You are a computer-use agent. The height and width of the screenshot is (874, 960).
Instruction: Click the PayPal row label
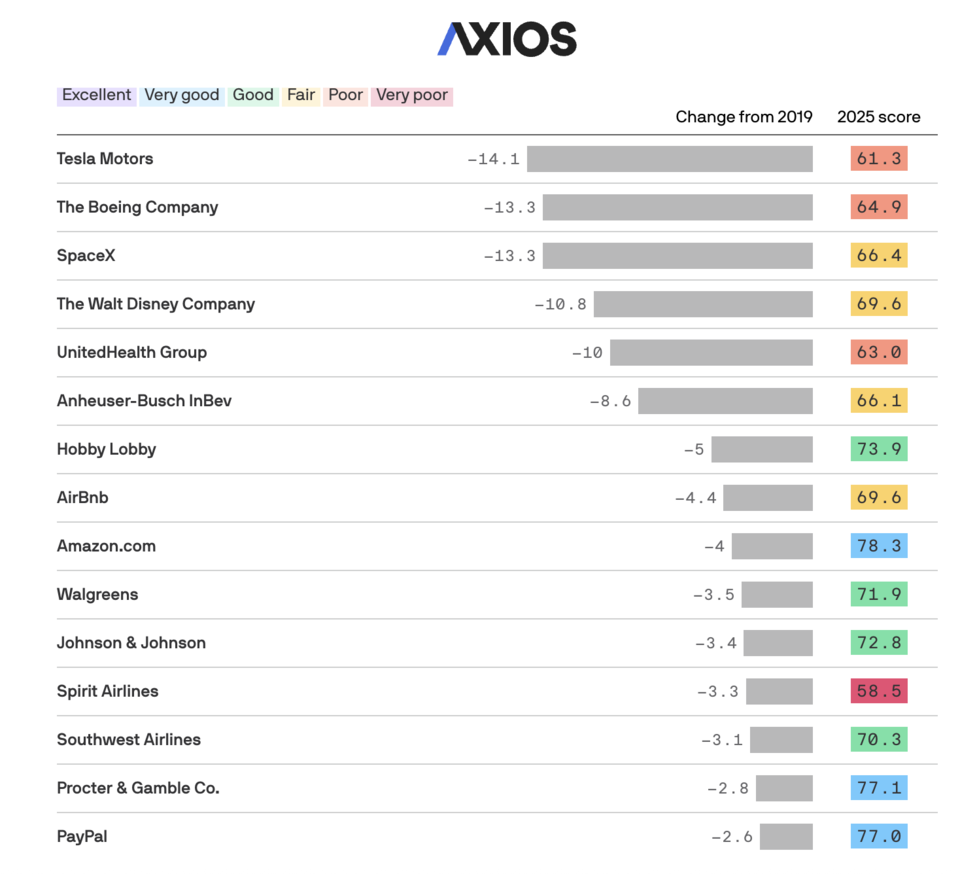pyautogui.click(x=82, y=837)
